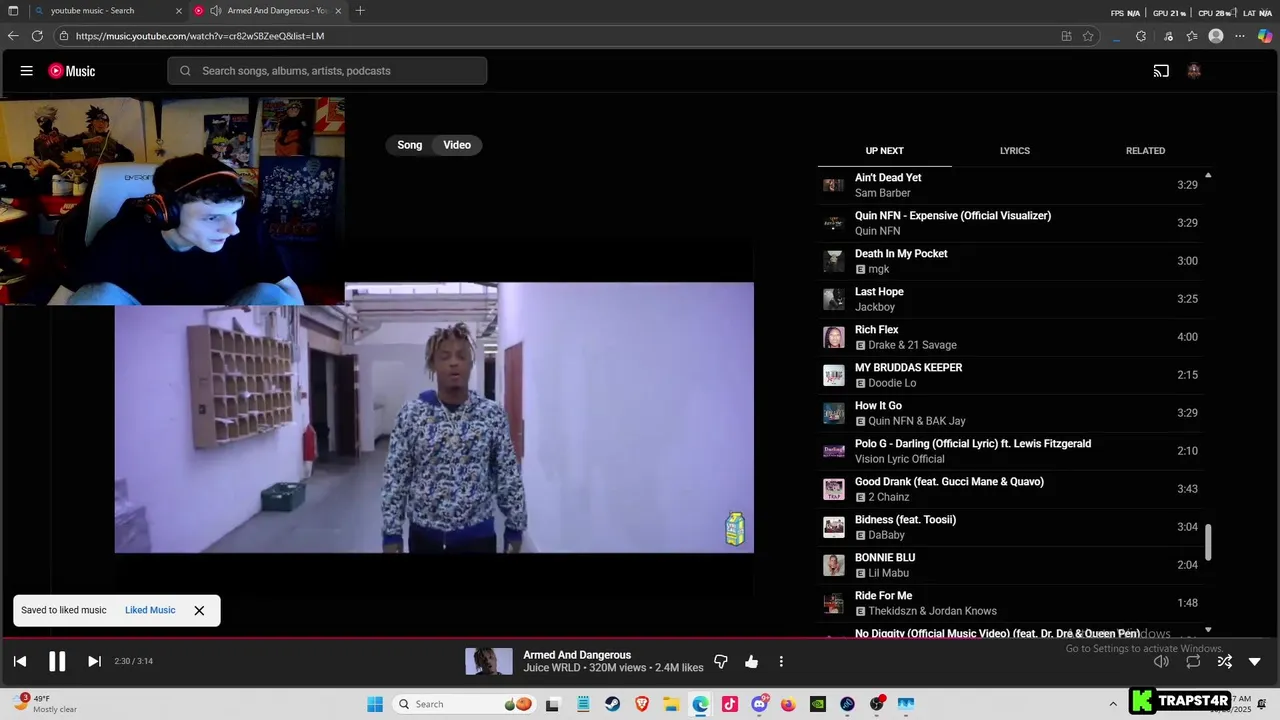
Task: Click the Juice WRLD artist name in player bar
Action: pyautogui.click(x=551, y=668)
